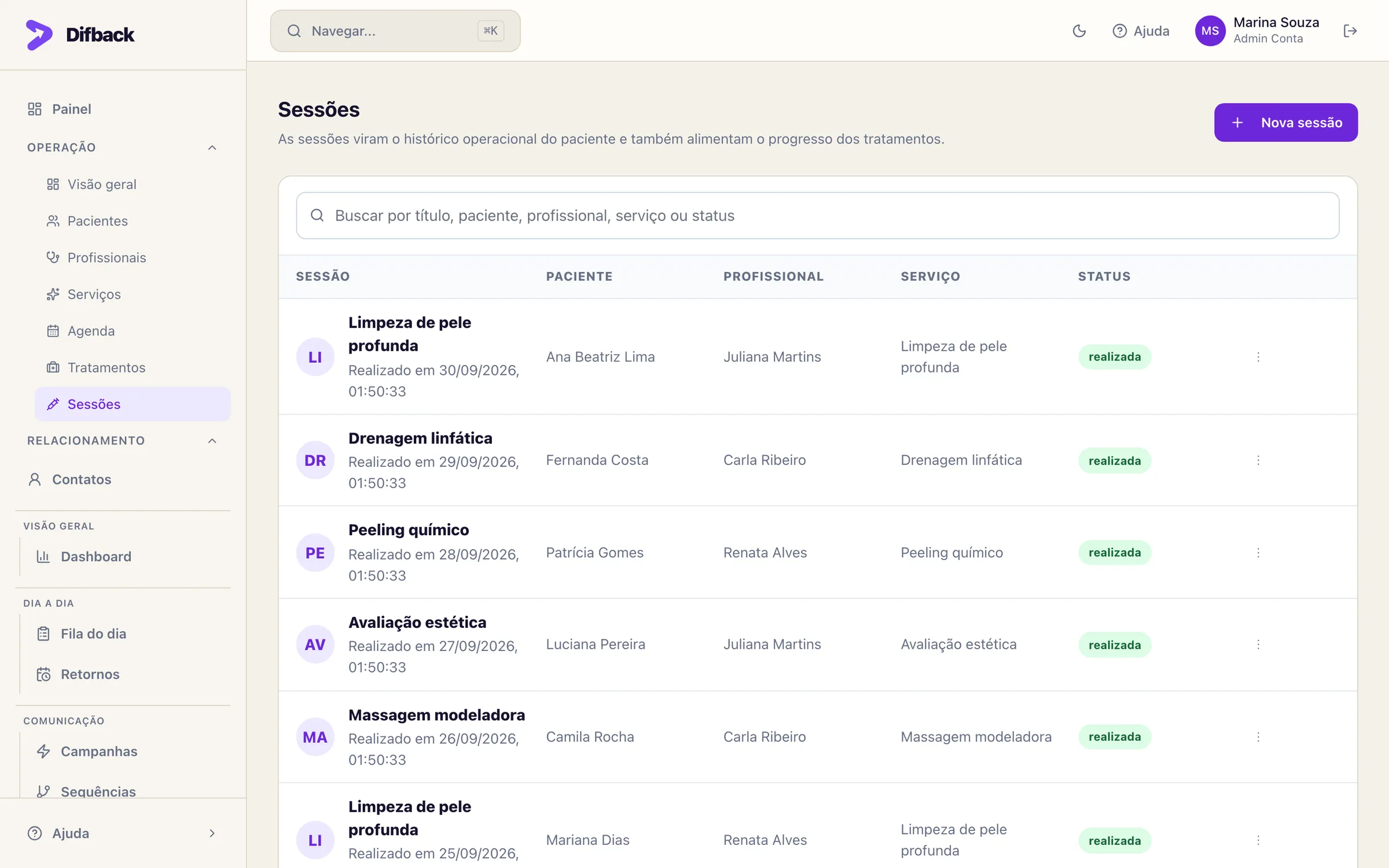Click the PE avatar for Peeling químico
Viewport: 1389px width, 868px height.
pos(315,553)
